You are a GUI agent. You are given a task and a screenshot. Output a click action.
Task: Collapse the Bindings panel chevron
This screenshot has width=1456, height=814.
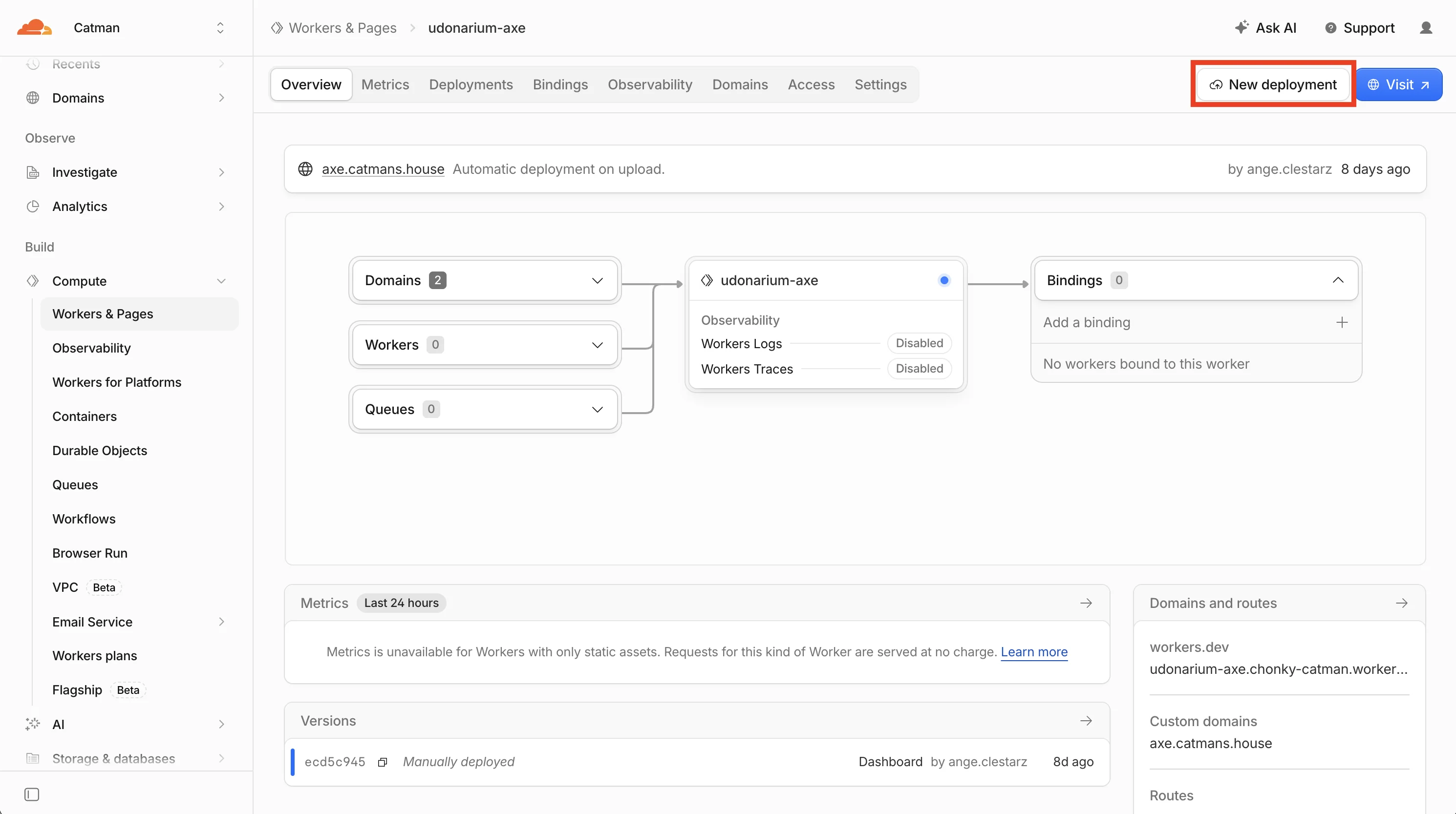1338,280
